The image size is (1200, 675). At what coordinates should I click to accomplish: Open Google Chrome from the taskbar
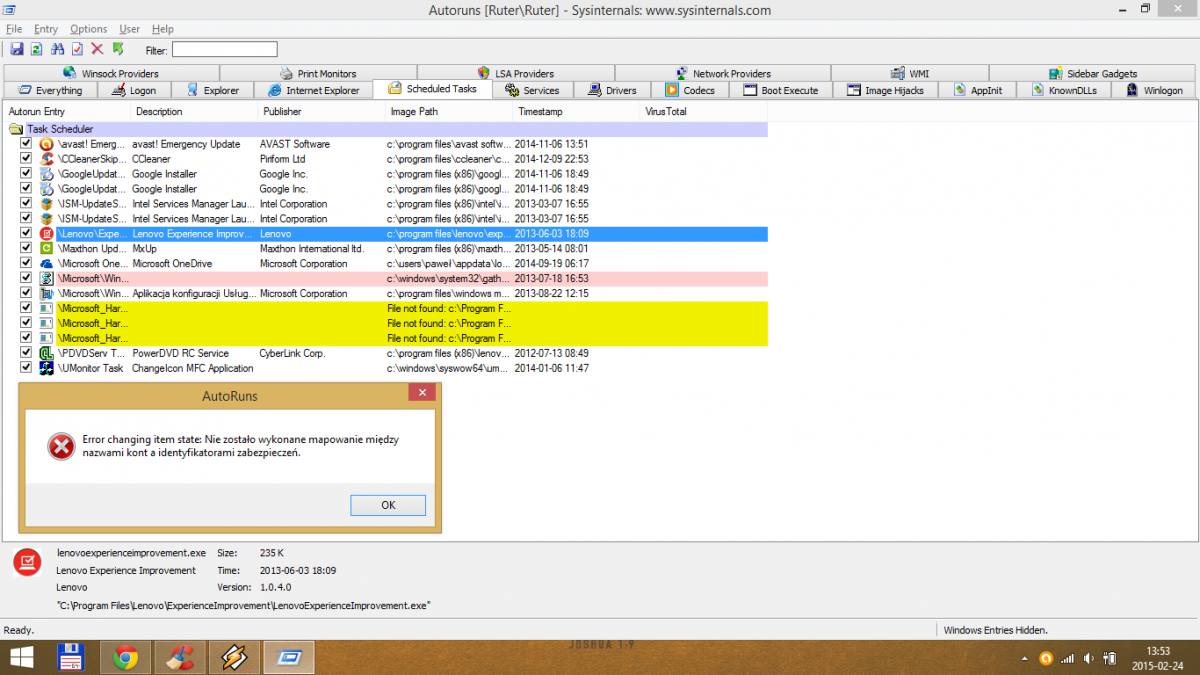pyautogui.click(x=125, y=657)
